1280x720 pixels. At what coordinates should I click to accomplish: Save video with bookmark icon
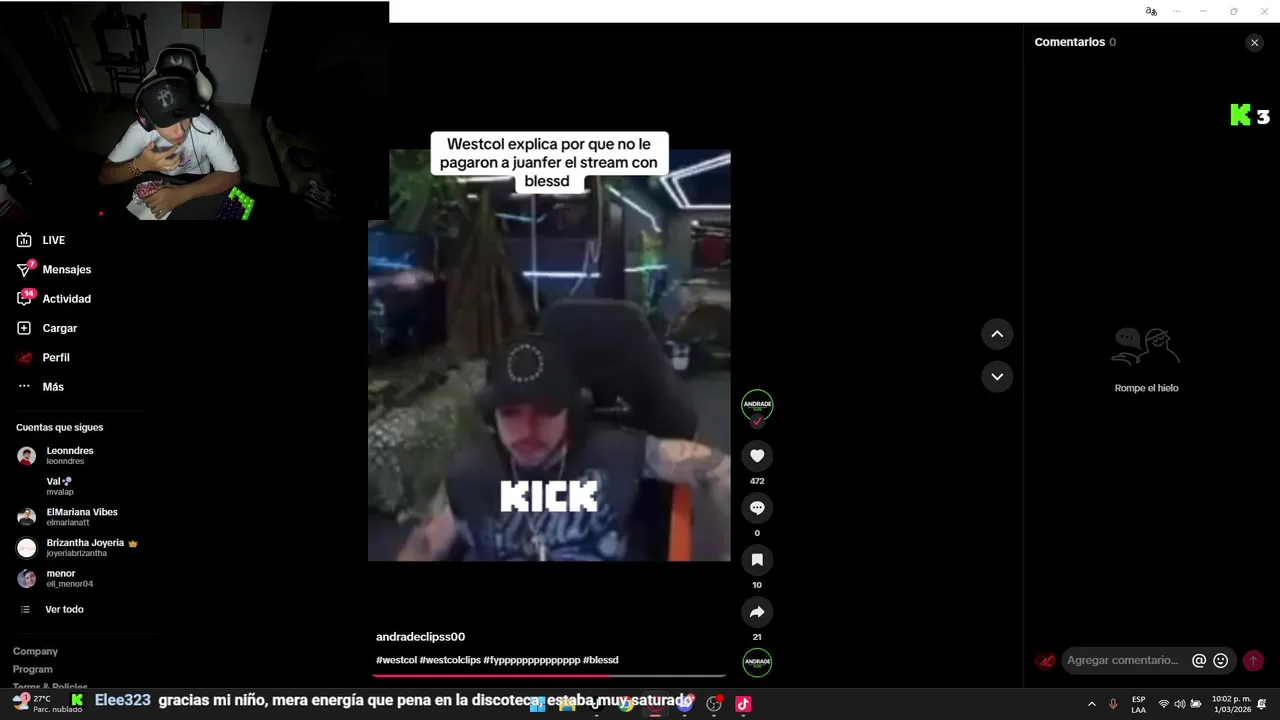(x=757, y=560)
